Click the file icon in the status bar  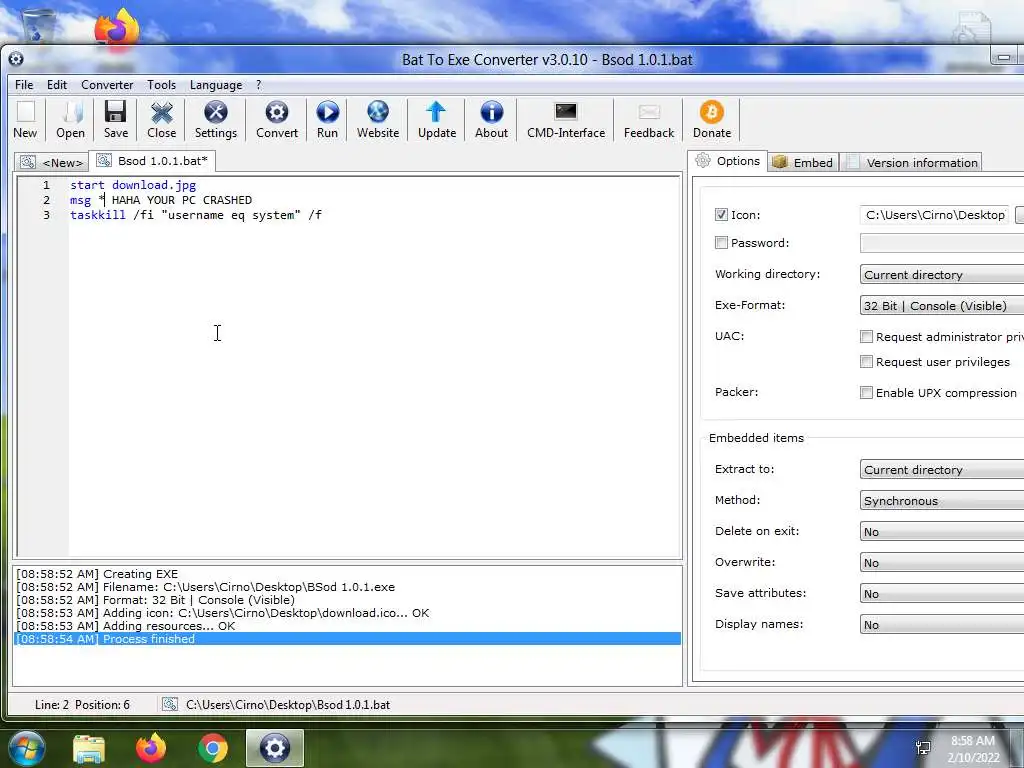[x=170, y=704]
